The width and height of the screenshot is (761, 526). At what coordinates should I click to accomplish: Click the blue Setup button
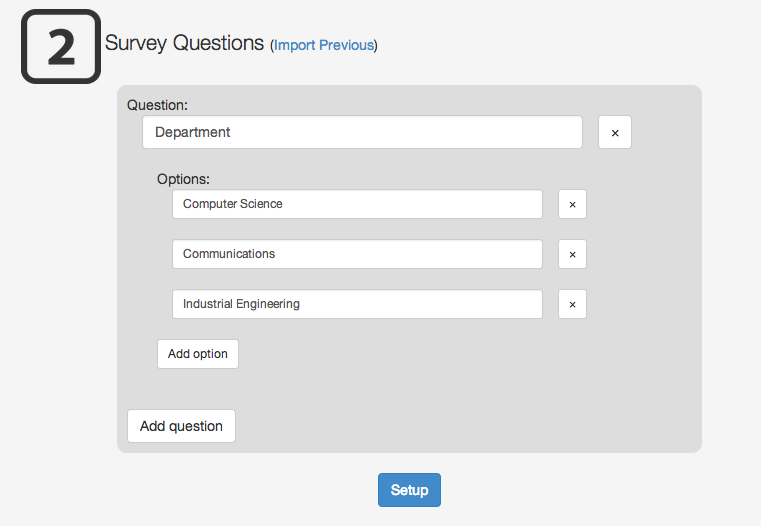click(x=409, y=490)
